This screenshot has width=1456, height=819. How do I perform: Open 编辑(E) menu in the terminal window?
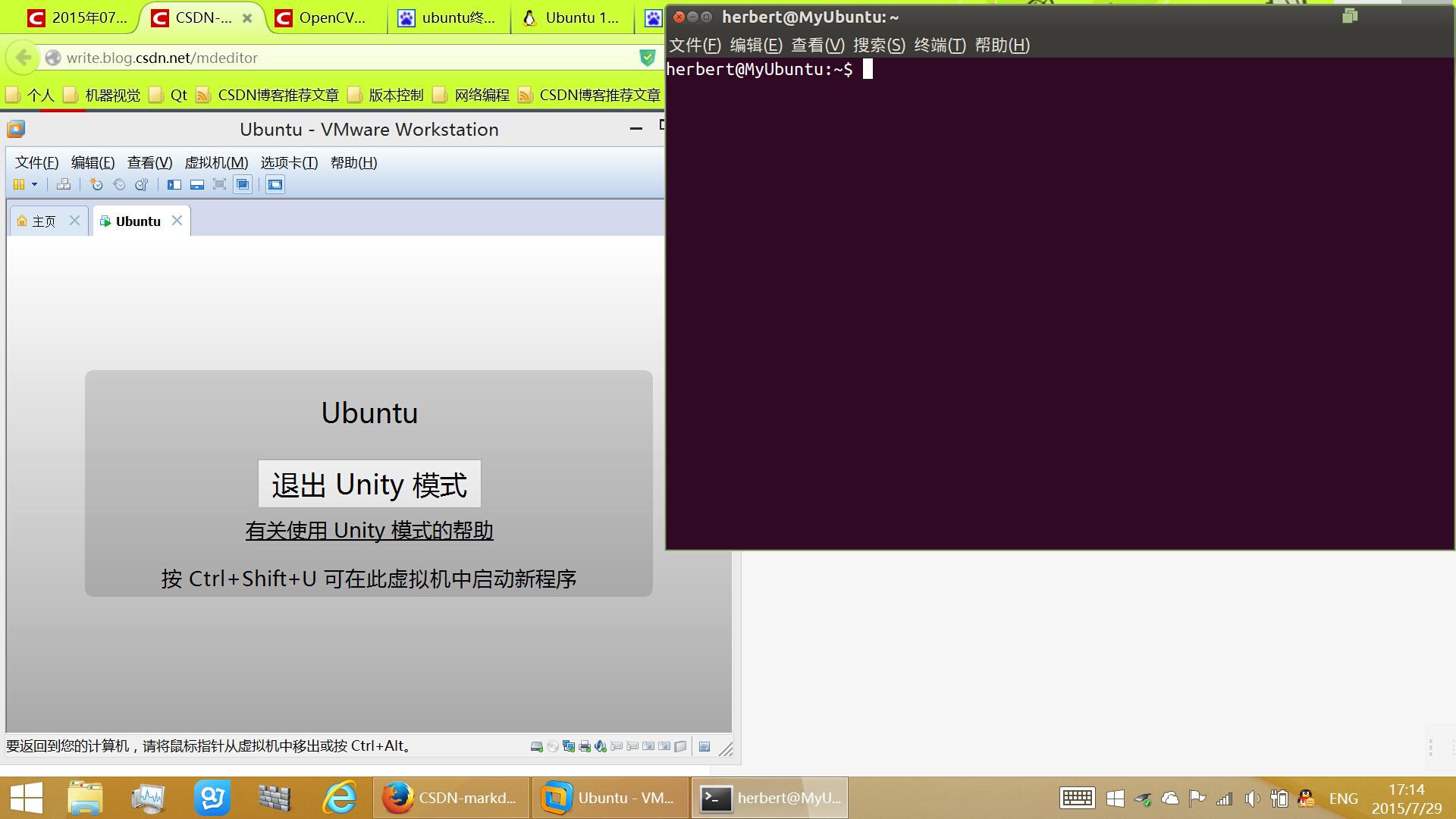(756, 45)
